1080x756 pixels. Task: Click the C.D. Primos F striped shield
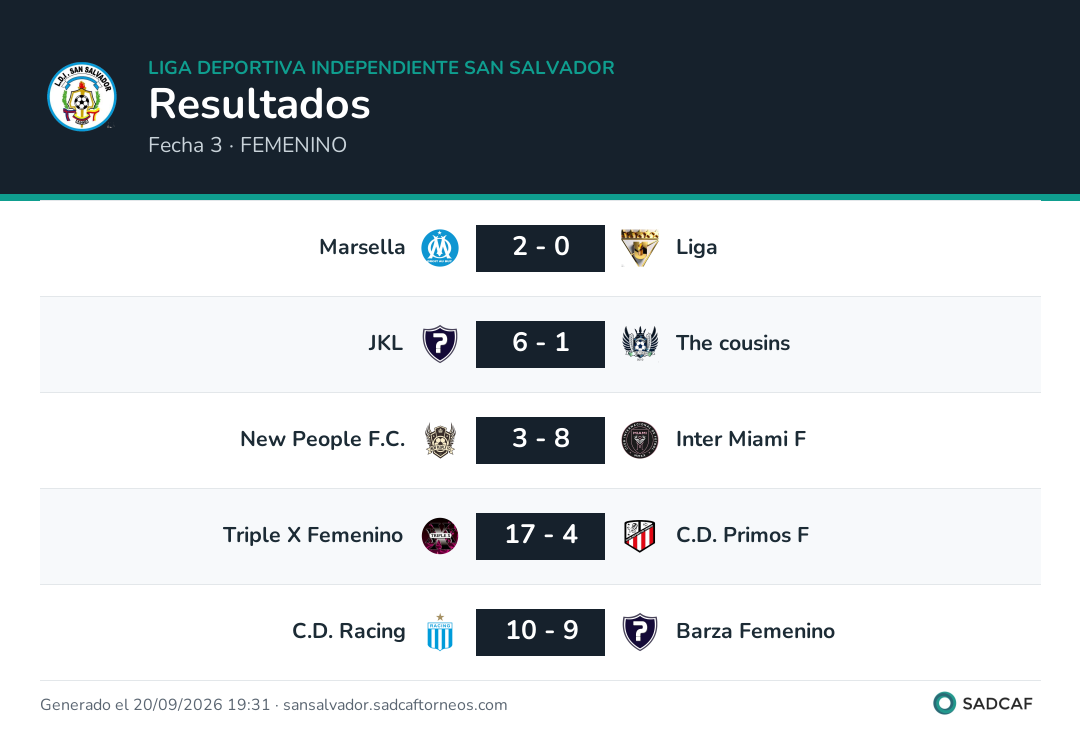640,536
